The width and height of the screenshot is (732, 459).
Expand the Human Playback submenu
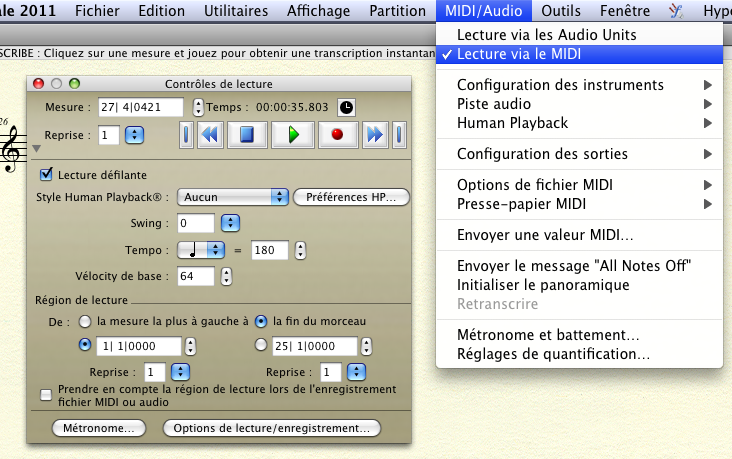click(x=579, y=123)
